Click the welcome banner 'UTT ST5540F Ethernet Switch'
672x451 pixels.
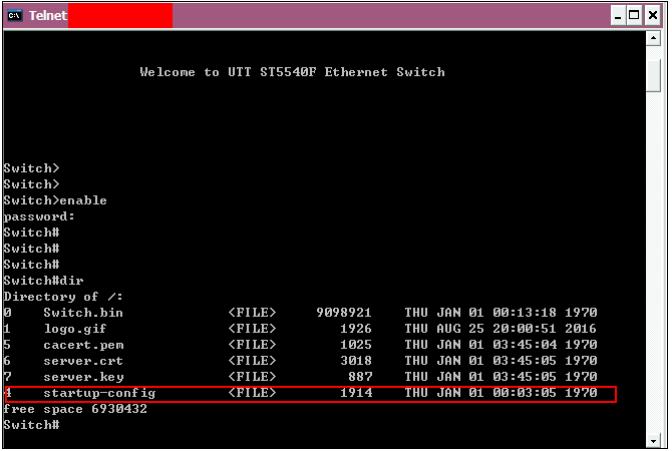click(x=336, y=72)
